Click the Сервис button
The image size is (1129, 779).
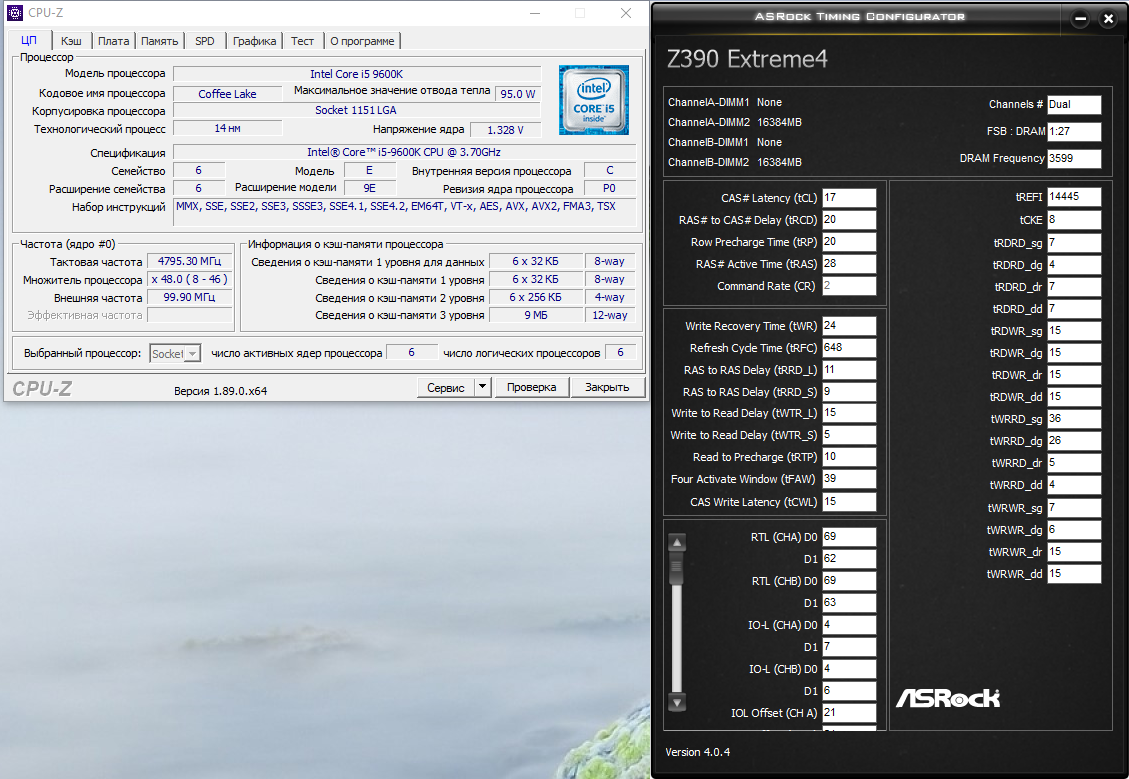click(x=446, y=387)
